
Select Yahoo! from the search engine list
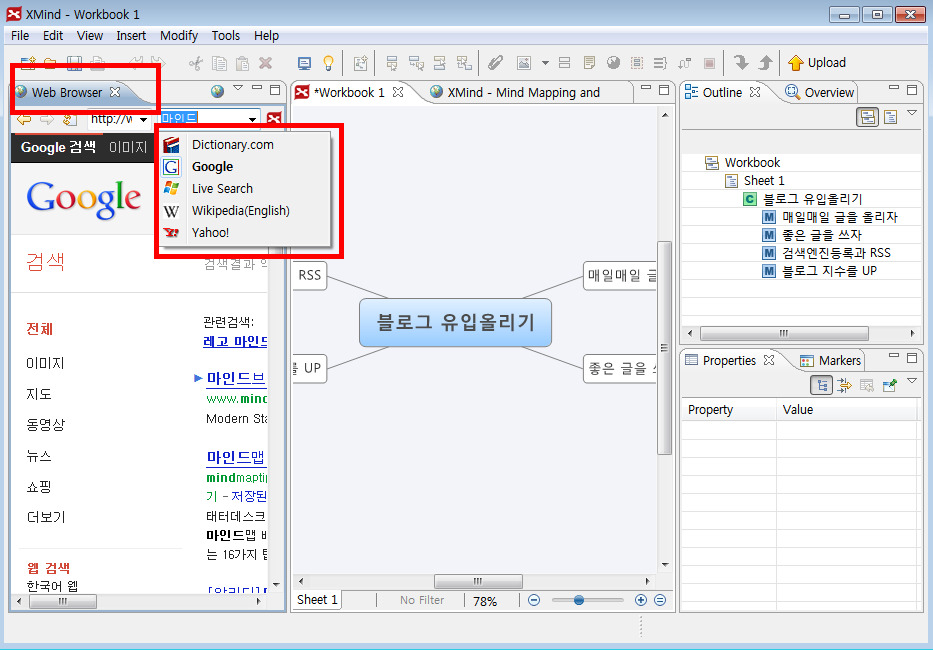coord(210,233)
